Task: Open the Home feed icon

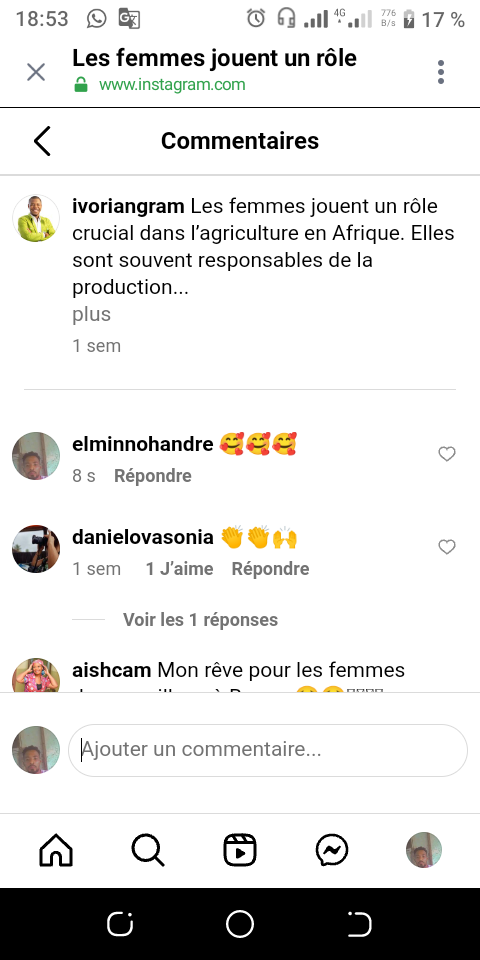Action: click(x=56, y=850)
